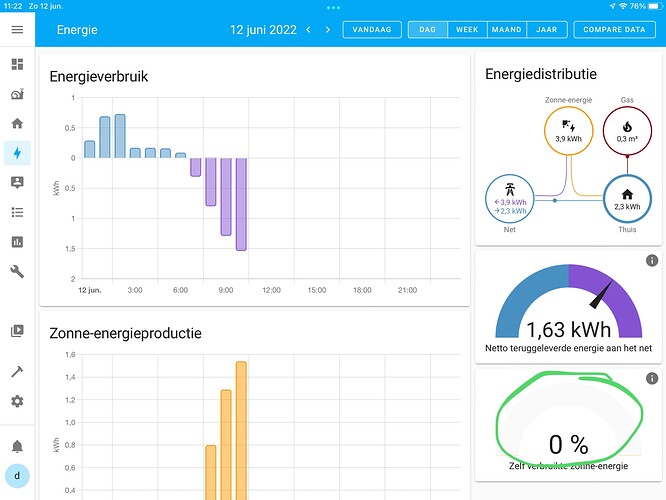Image resolution: width=666 pixels, height=500 pixels.
Task: Click the COMPARE DATA button
Action: 614,30
